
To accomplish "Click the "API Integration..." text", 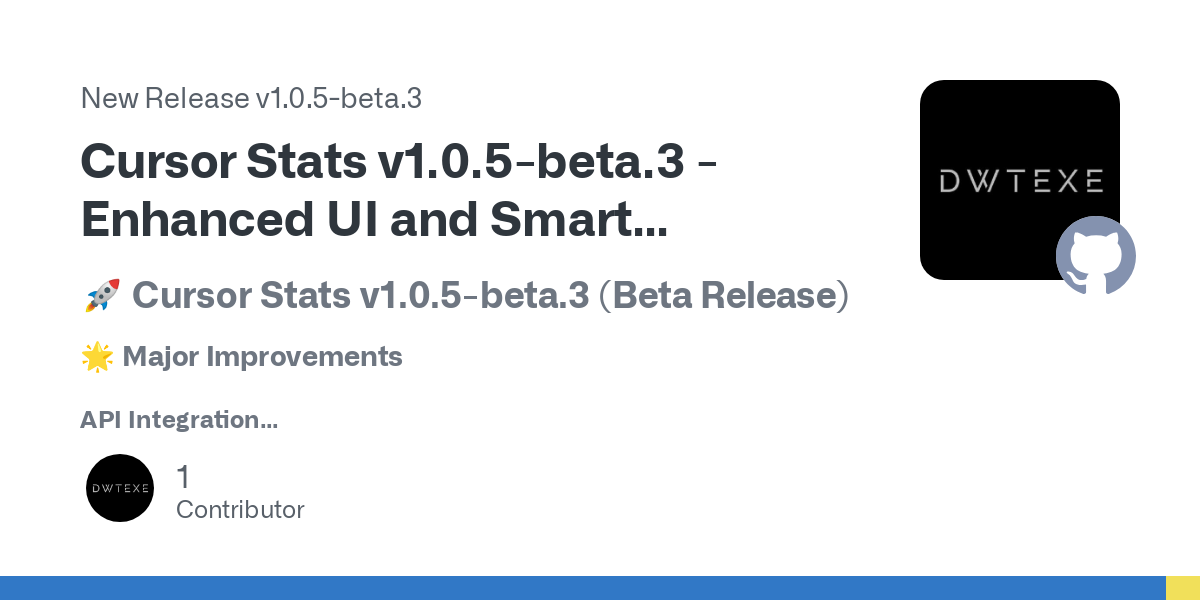I will tap(178, 420).
